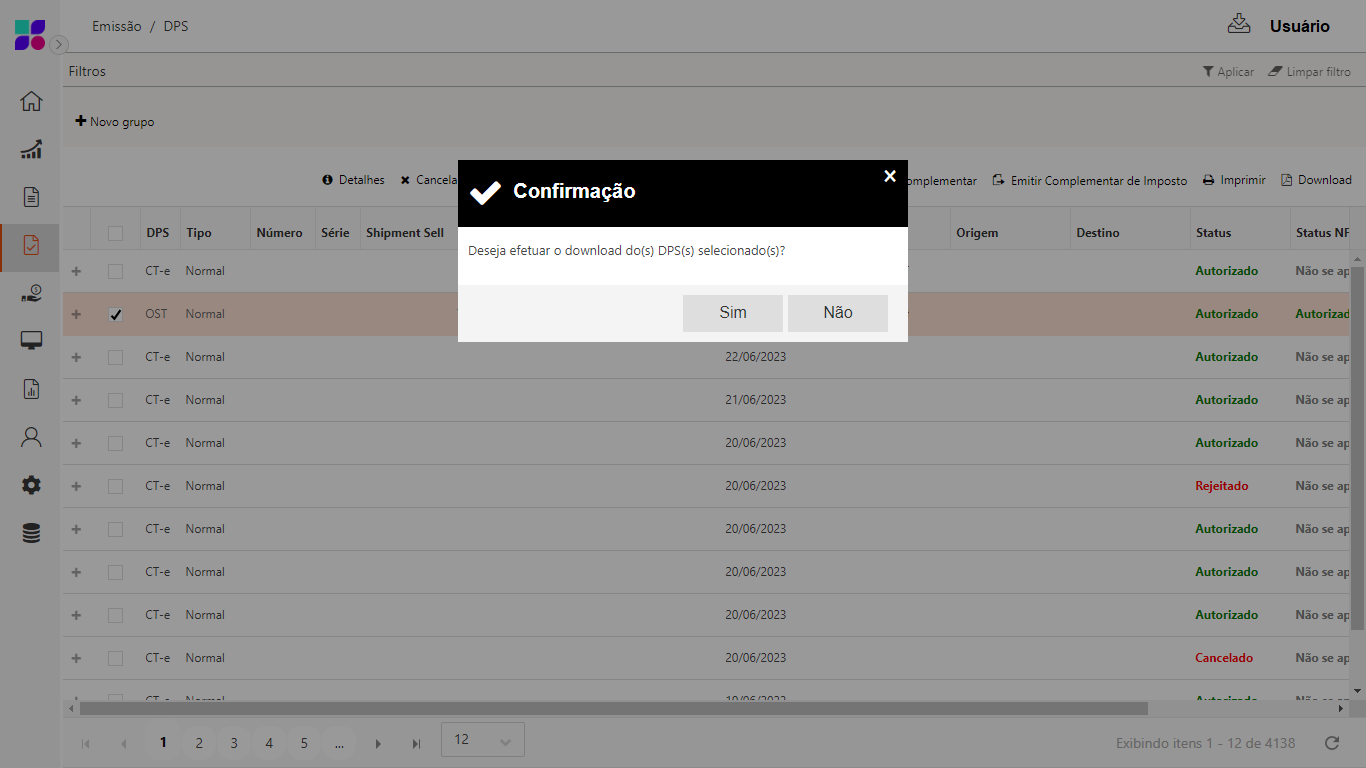Viewport: 1366px width, 768px height.
Task: Refresh the grid with reload icon
Action: pos(1332,743)
